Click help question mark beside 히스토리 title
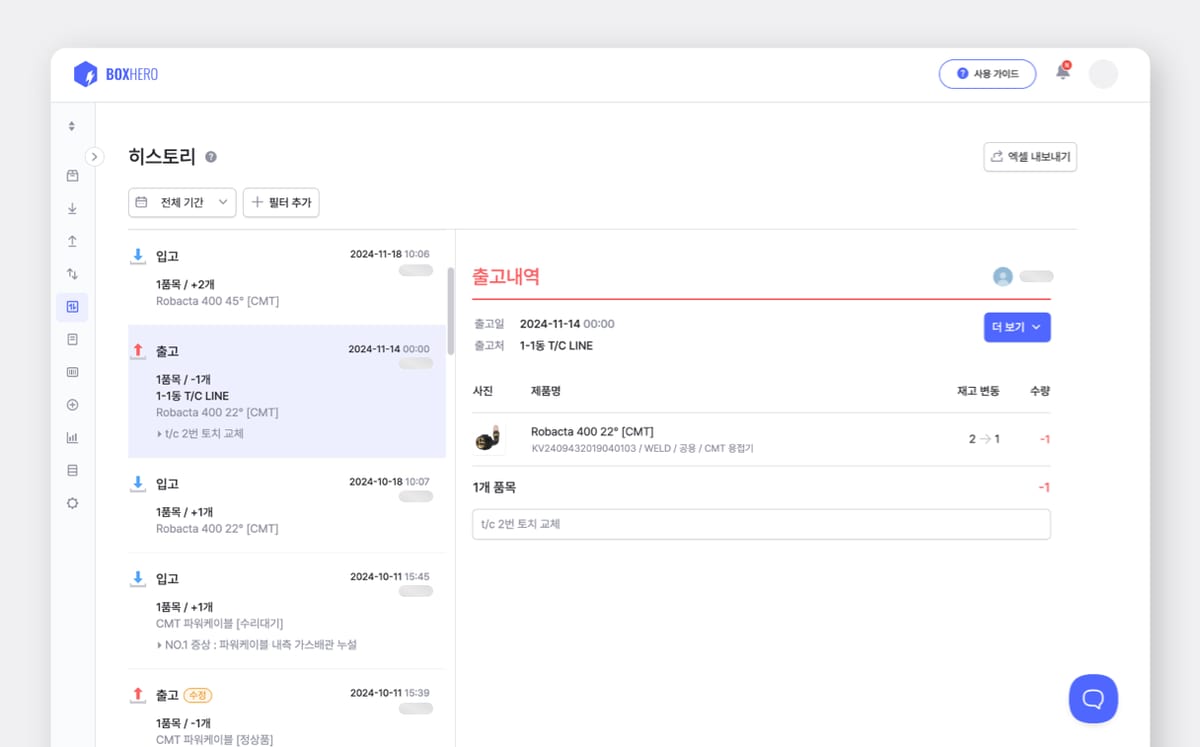 (x=211, y=157)
